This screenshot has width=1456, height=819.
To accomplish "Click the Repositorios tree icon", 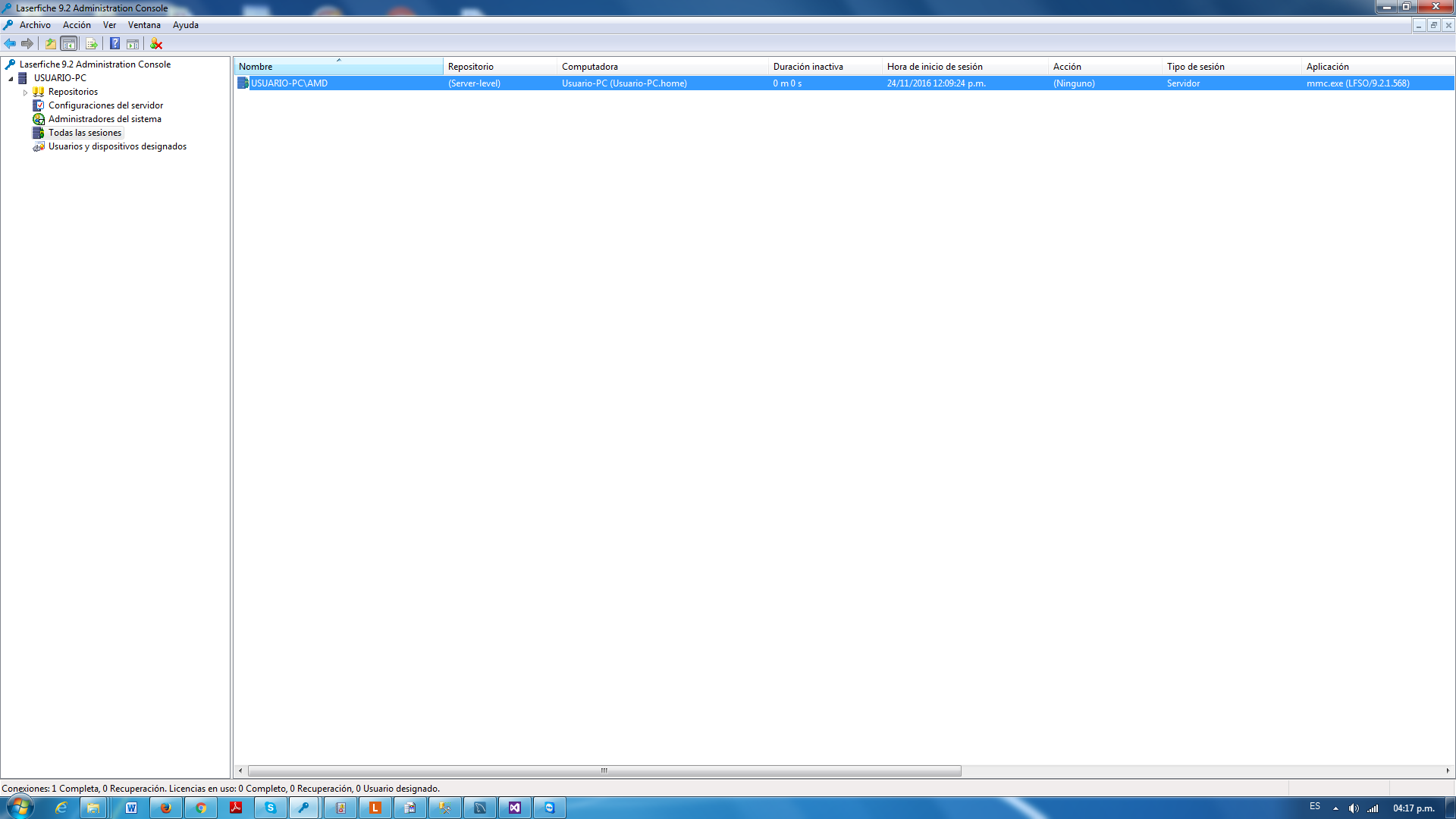I will (39, 92).
